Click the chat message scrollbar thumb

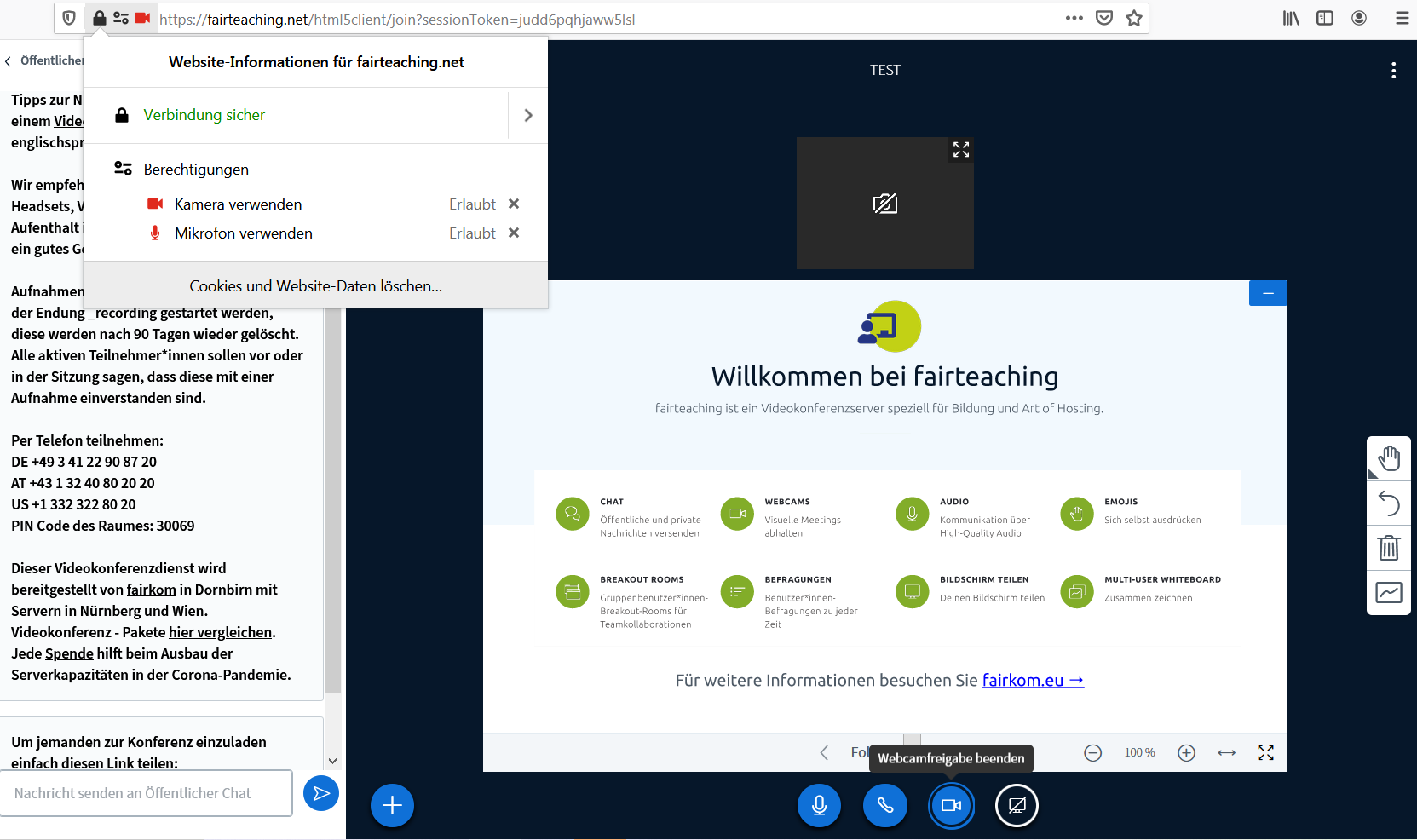pos(333,501)
